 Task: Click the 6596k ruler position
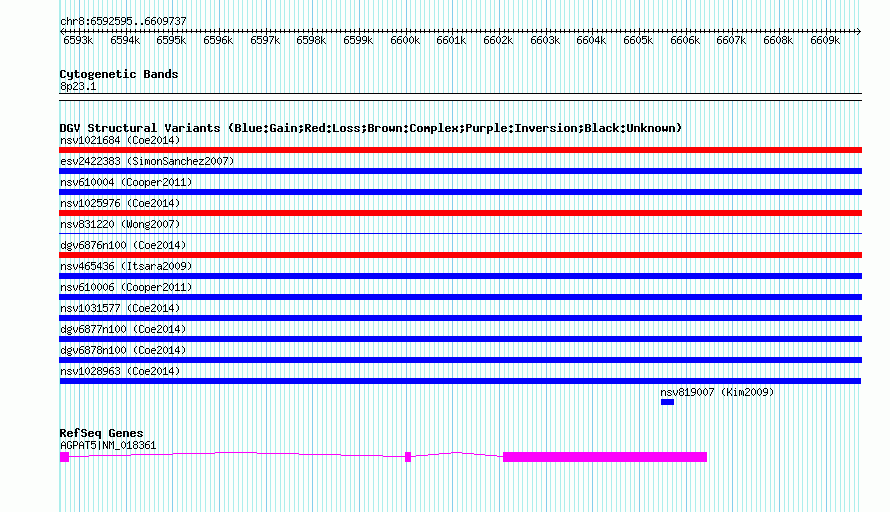click(x=218, y=40)
